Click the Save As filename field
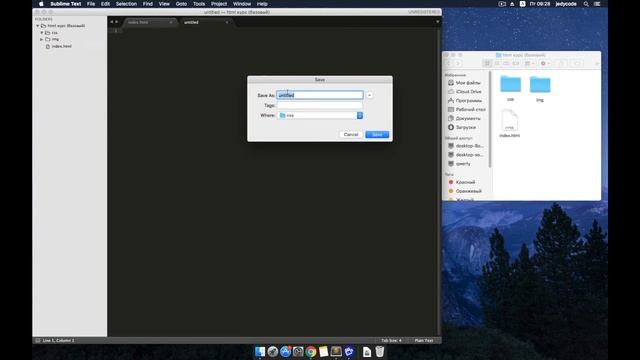Viewport: 640px width, 360px height. click(320, 95)
